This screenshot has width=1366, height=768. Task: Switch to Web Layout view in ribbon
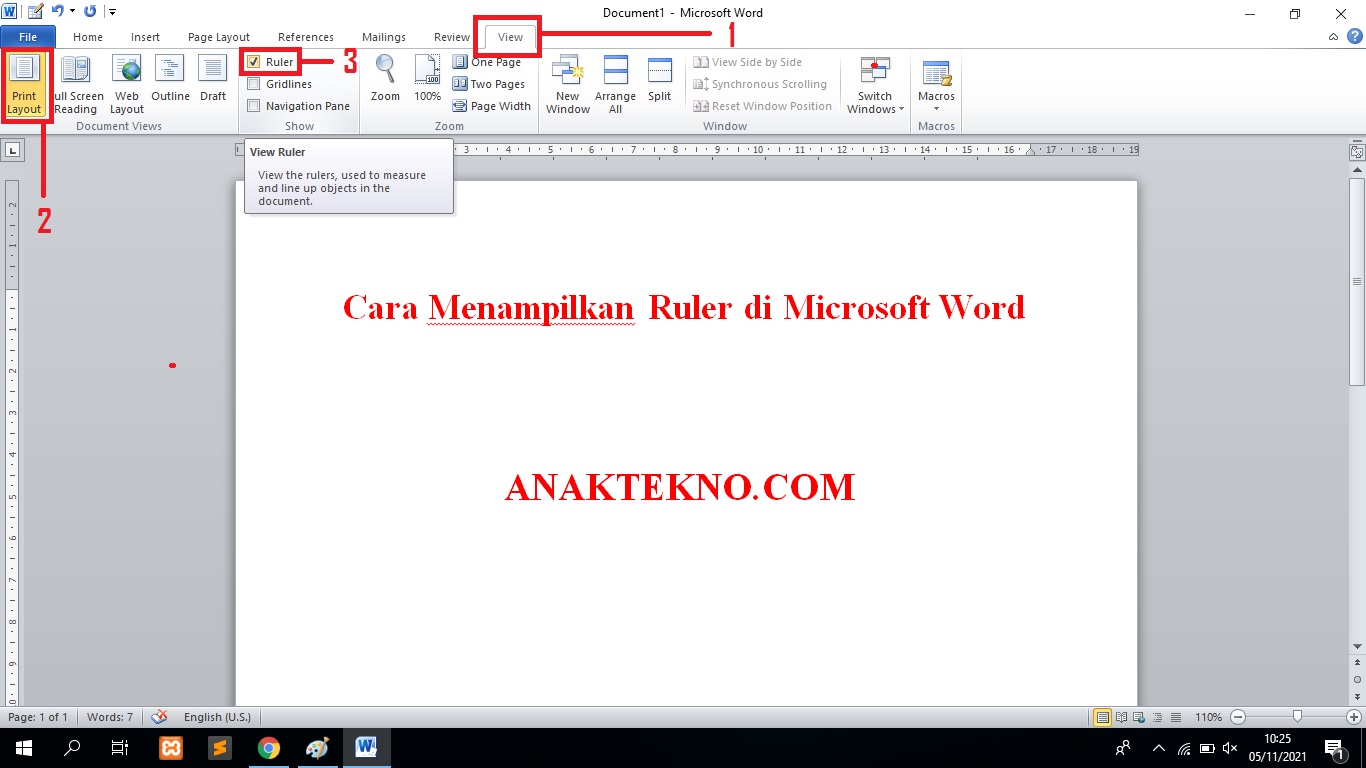127,85
